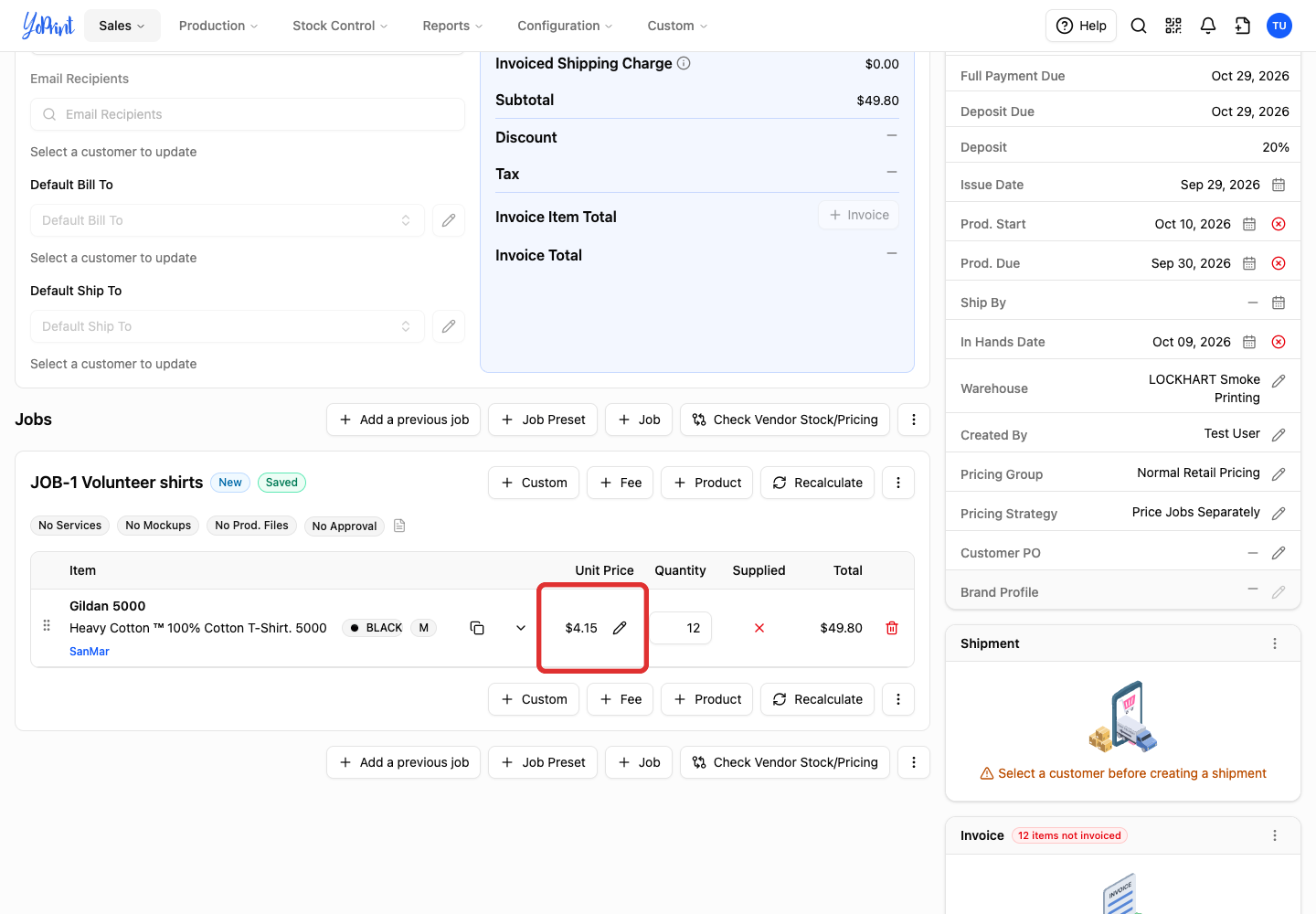Open the Reports menu
Screen dimensions: 1316x914
[x=452, y=26]
